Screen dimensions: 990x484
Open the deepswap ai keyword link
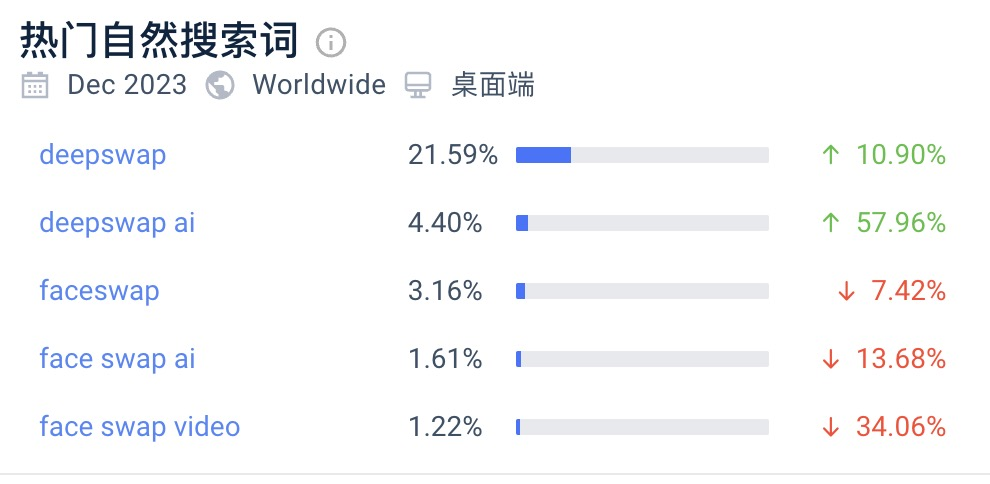(117, 223)
